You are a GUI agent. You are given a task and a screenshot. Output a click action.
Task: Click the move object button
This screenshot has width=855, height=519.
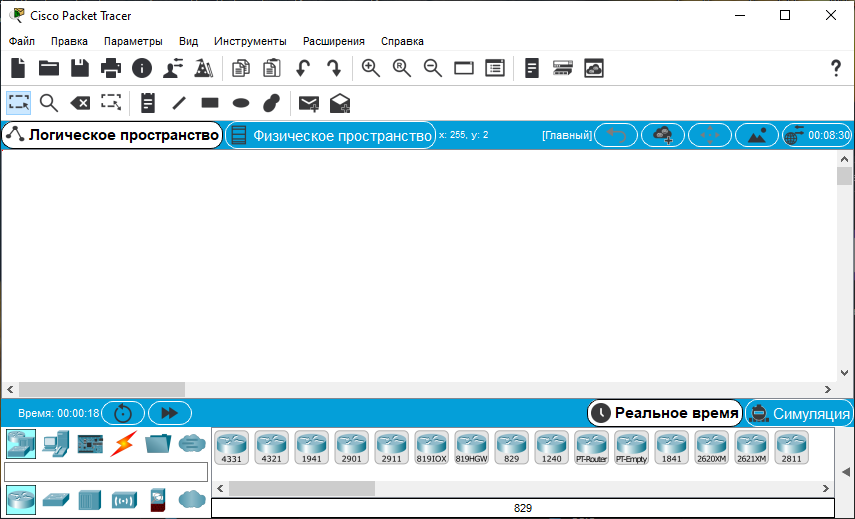710,135
